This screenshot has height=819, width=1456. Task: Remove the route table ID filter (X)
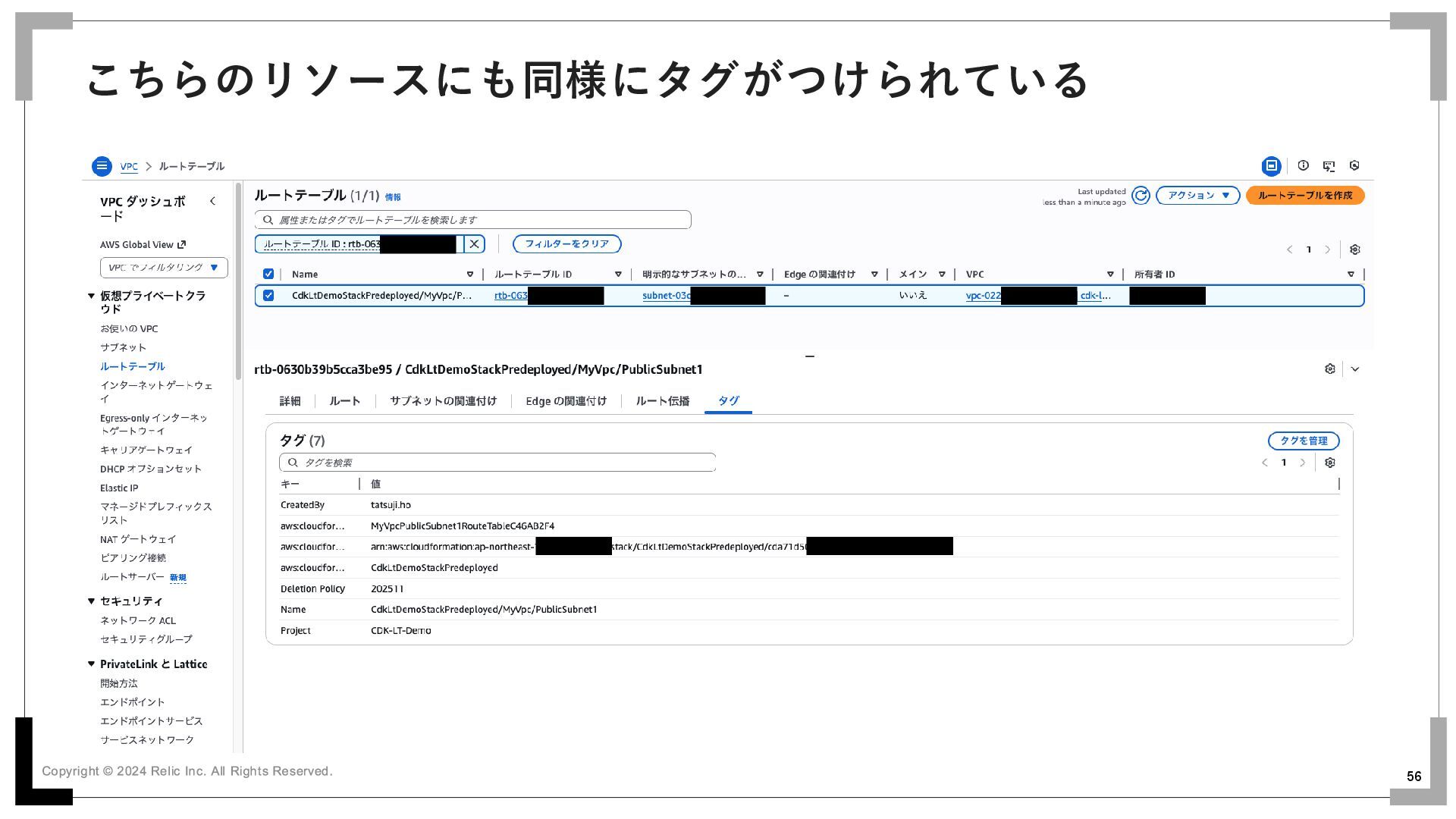(474, 244)
